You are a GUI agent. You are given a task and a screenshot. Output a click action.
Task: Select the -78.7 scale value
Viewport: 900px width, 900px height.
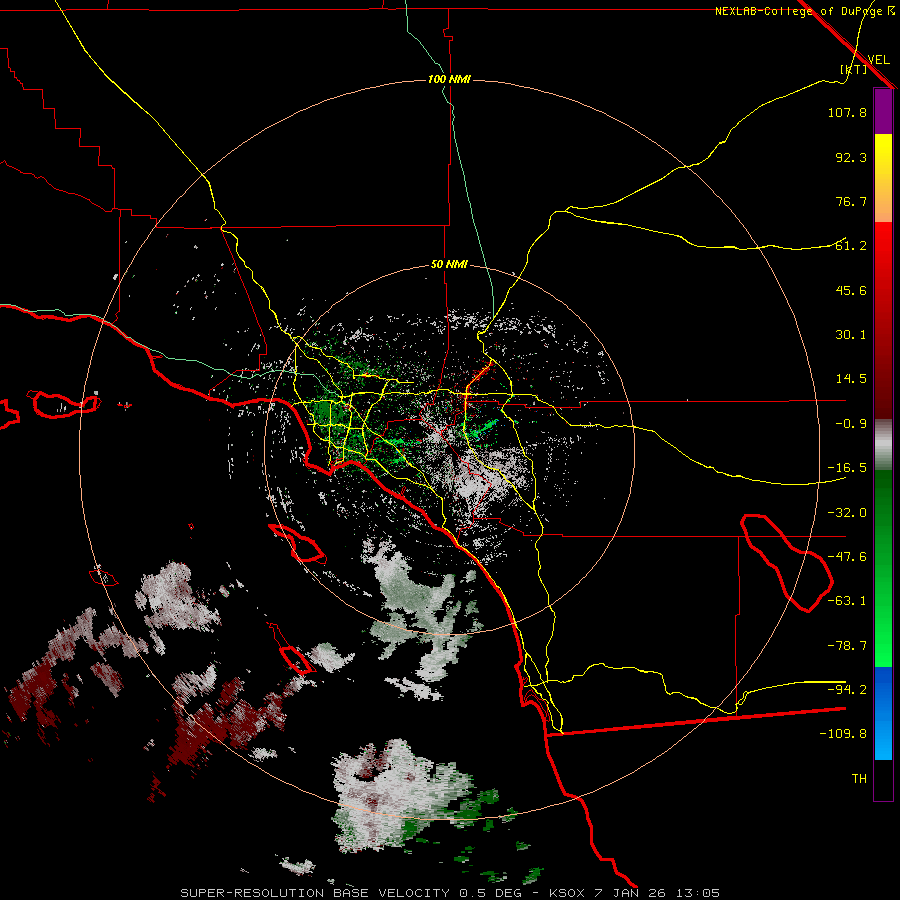(847, 646)
